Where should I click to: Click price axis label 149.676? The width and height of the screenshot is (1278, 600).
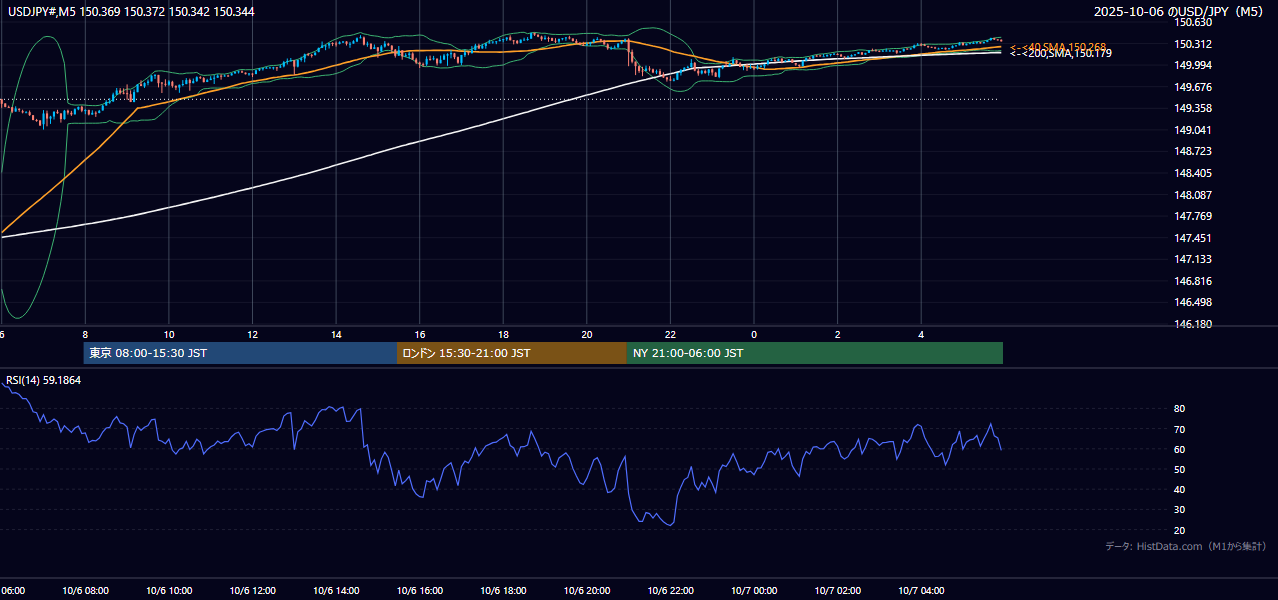1193,87
